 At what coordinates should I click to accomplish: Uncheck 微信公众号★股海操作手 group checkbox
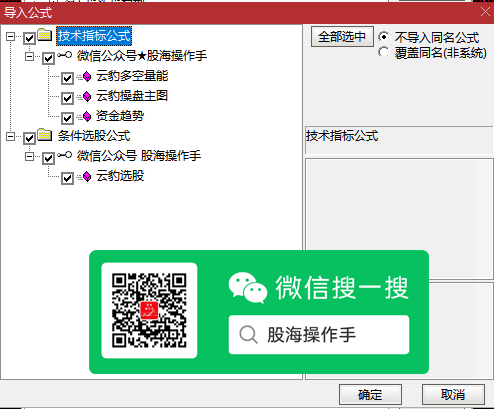click(x=48, y=58)
